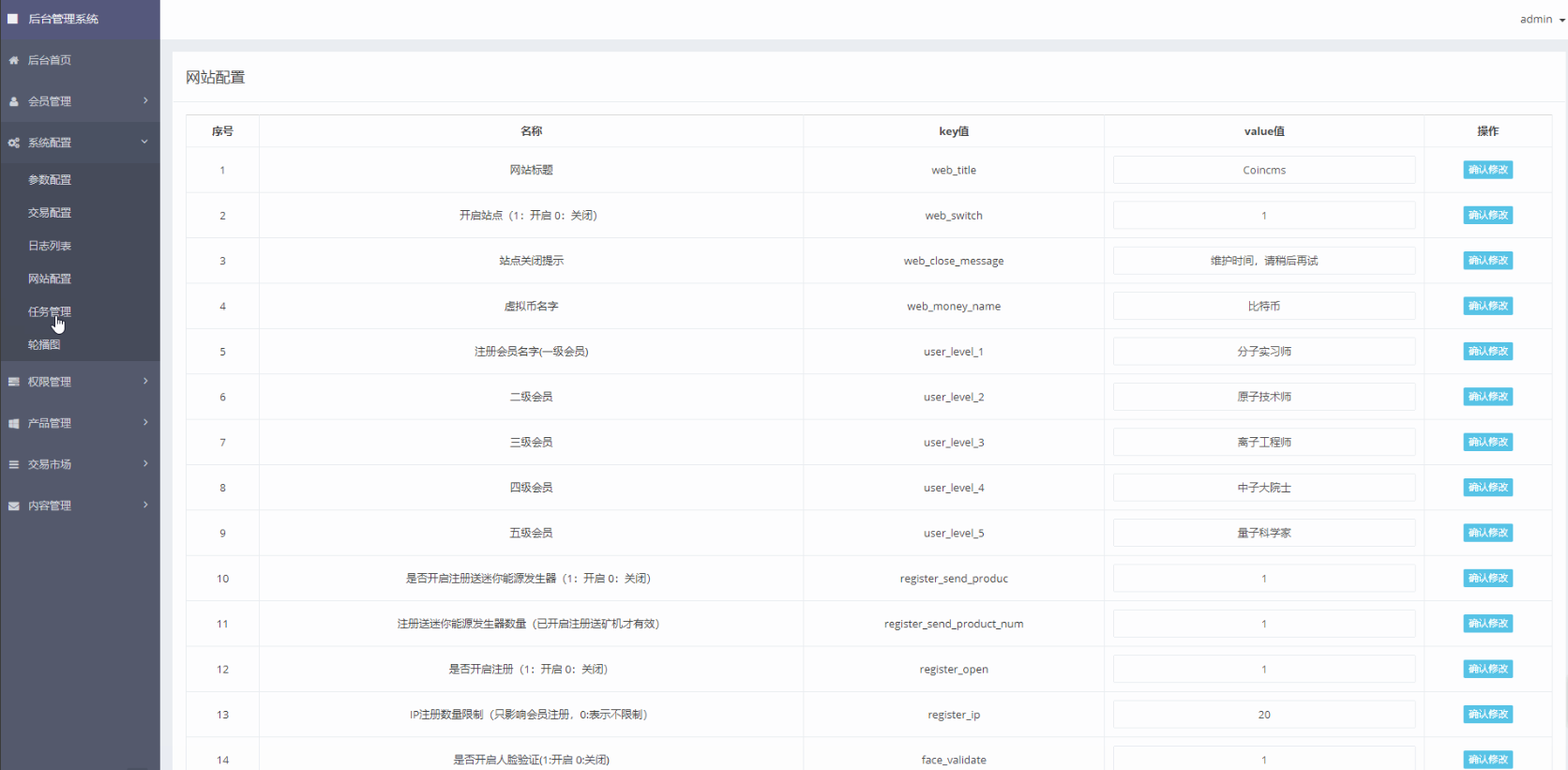The width and height of the screenshot is (1568, 770).
Task: Confirm modification for web_switch row
Action: [1488, 215]
